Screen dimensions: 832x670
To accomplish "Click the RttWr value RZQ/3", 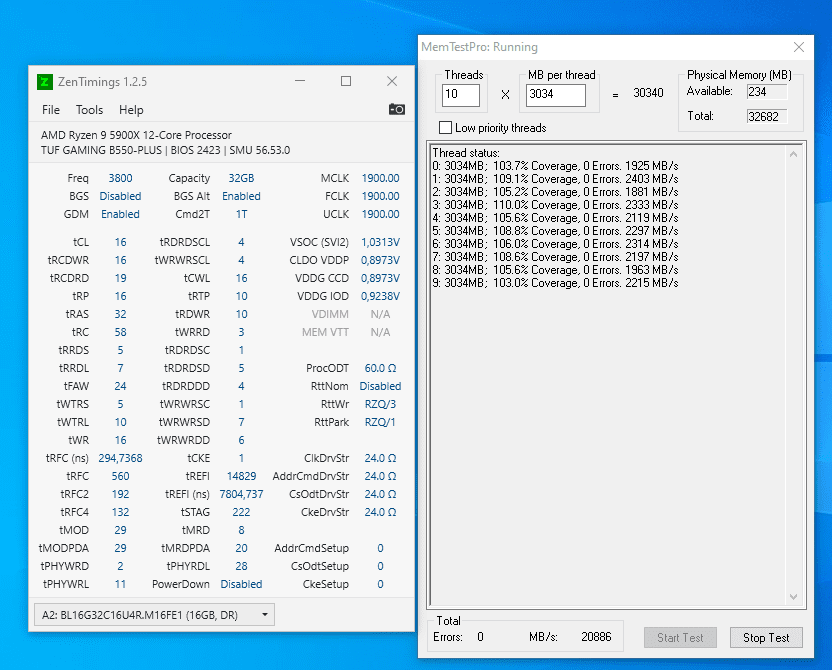I will coord(380,404).
